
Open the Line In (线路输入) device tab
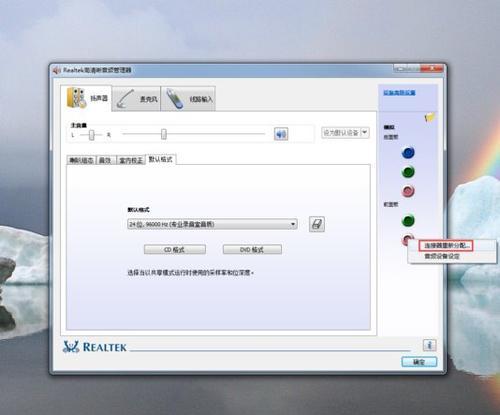pos(188,99)
